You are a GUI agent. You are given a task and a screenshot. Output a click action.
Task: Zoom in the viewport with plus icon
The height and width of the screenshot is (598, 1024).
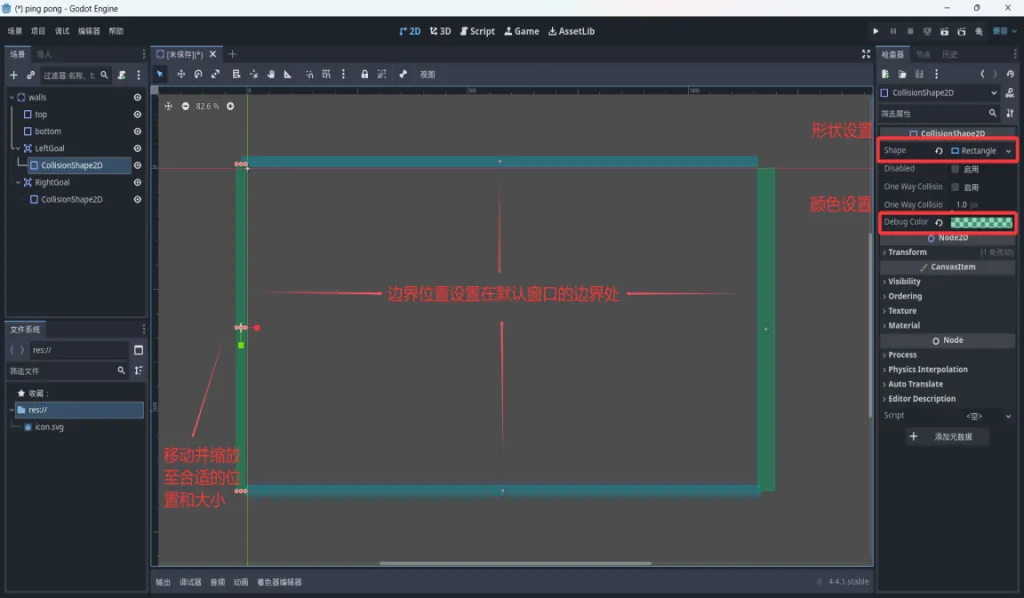point(231,106)
